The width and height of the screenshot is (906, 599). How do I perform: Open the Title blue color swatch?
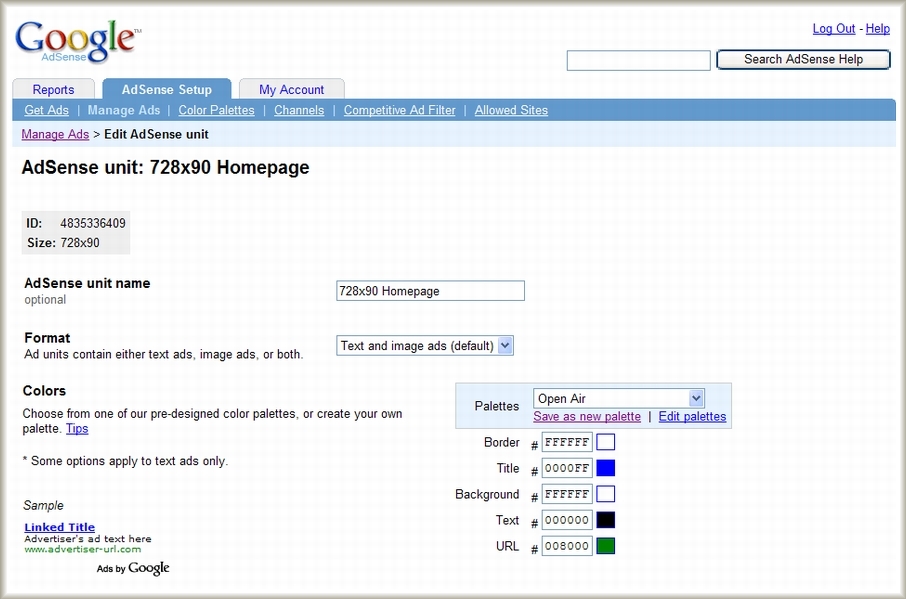click(x=606, y=468)
